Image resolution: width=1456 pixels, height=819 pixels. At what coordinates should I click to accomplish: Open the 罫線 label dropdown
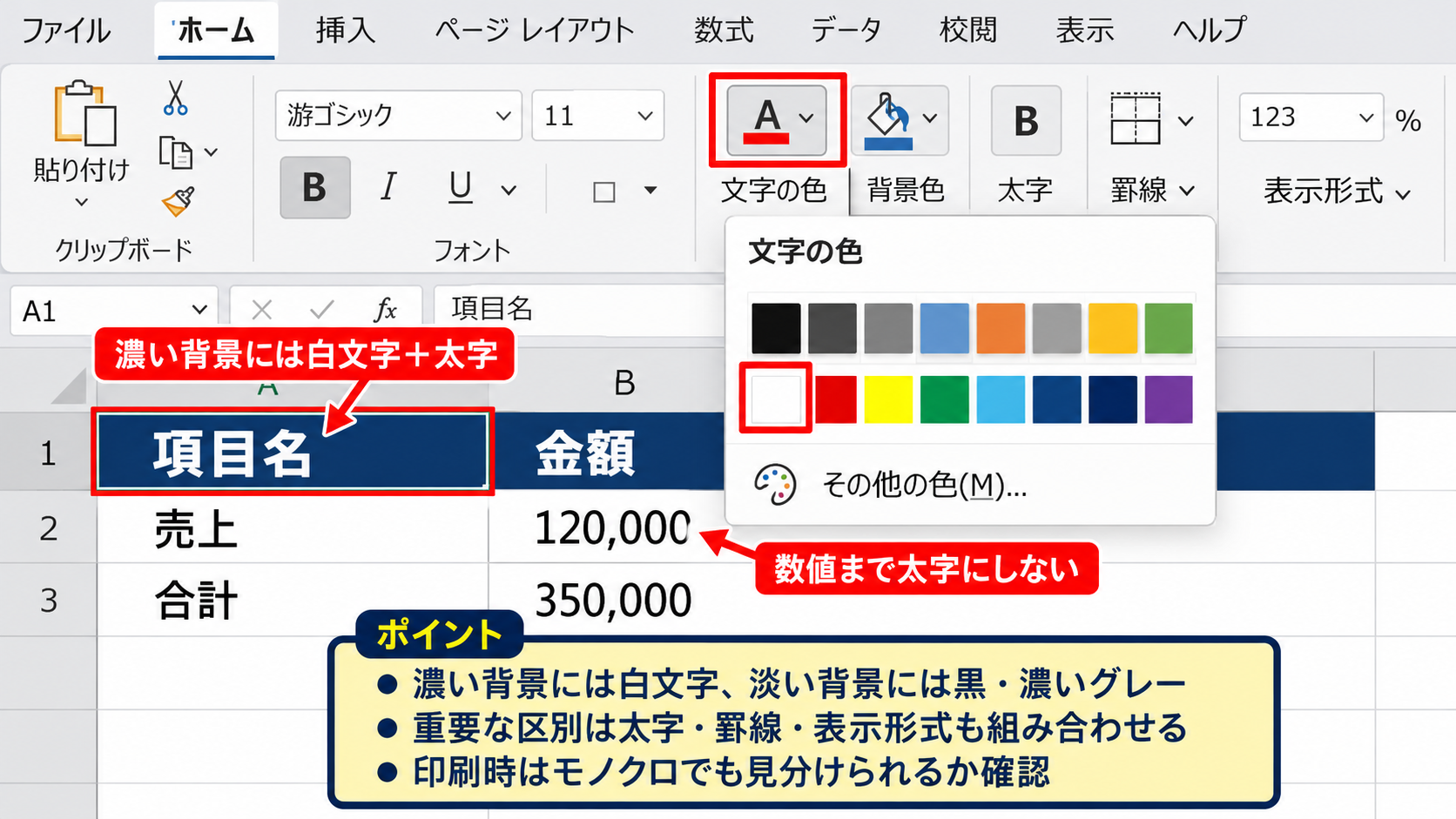1154,190
